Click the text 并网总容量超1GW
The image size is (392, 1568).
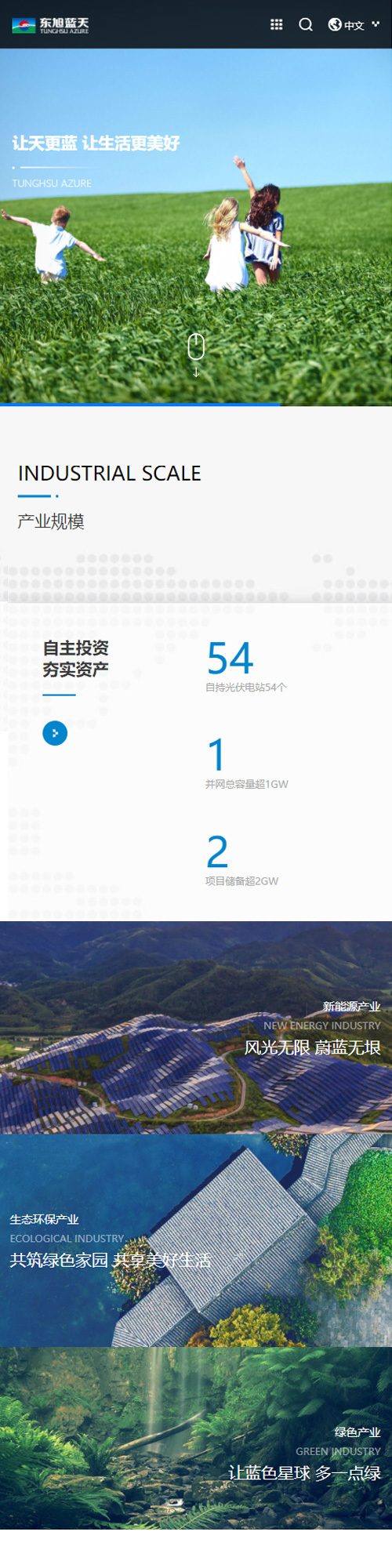pos(247,784)
